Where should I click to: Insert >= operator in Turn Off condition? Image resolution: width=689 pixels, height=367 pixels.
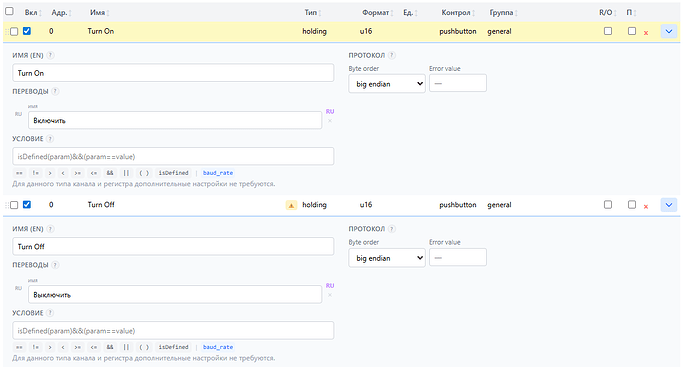78,347
